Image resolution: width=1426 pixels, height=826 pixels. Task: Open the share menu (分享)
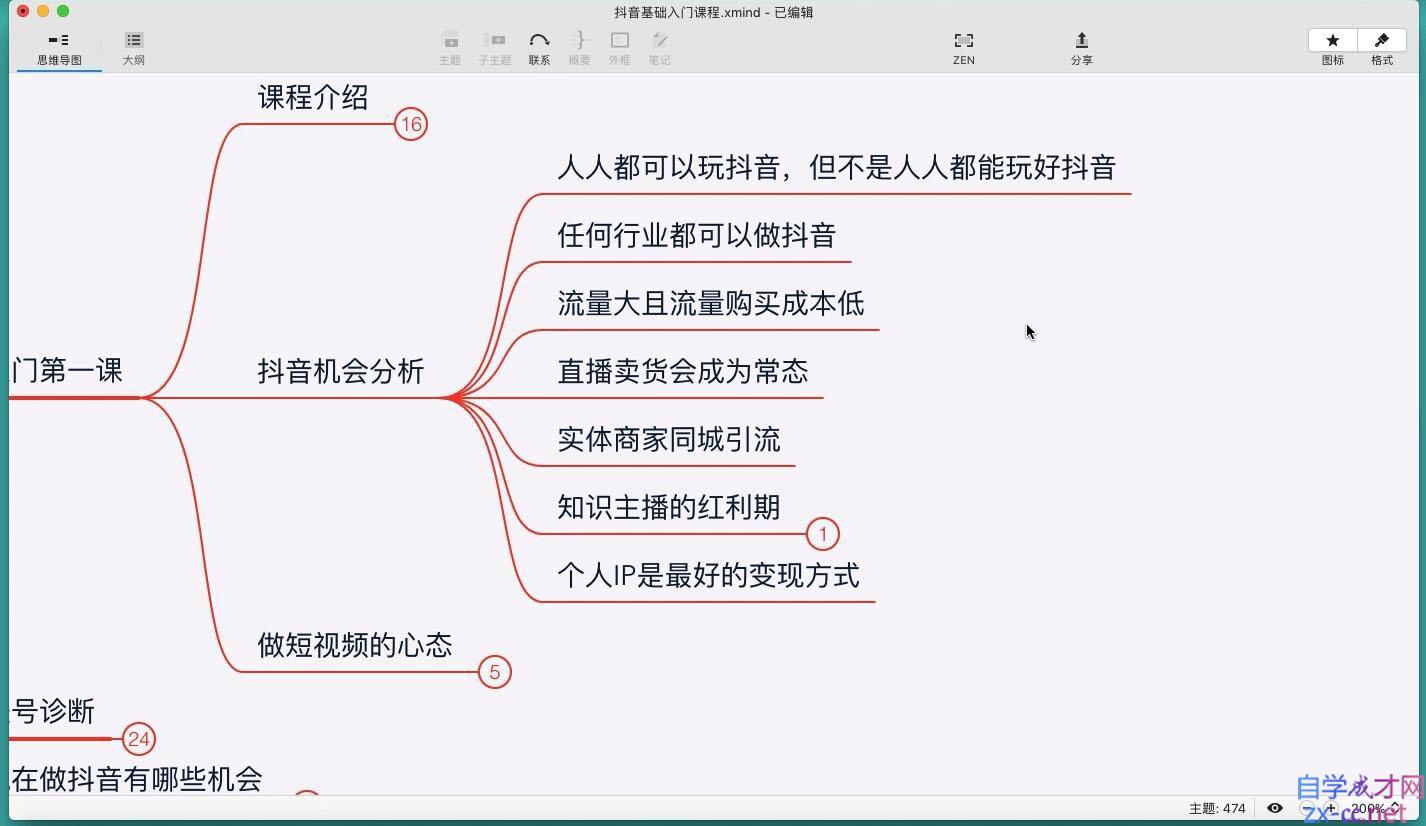click(x=1081, y=48)
